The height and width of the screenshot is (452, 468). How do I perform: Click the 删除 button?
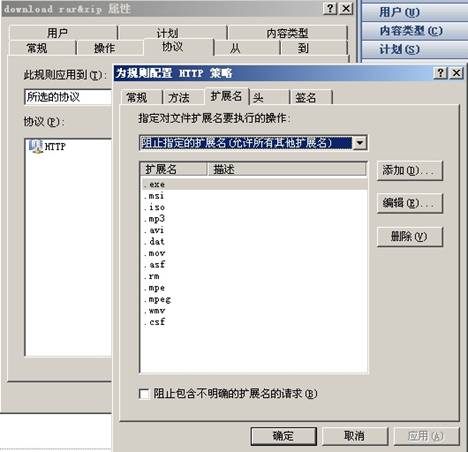point(410,237)
